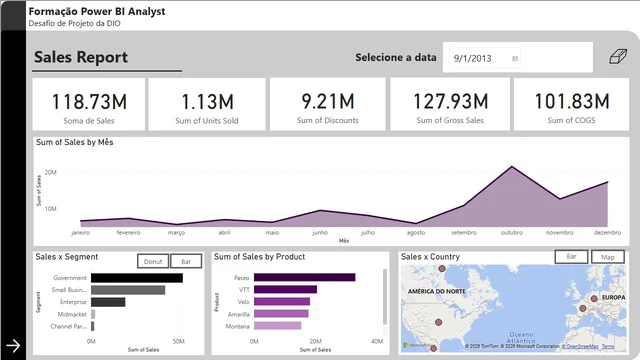Click the 'Sum of Sales by Product' title

click(x=260, y=257)
